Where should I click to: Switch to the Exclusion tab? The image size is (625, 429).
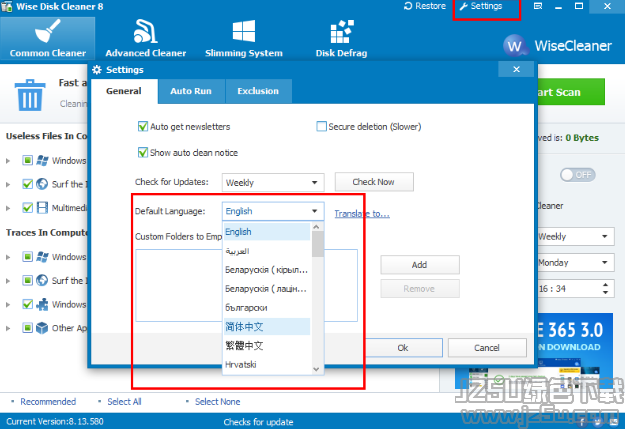coord(258,91)
